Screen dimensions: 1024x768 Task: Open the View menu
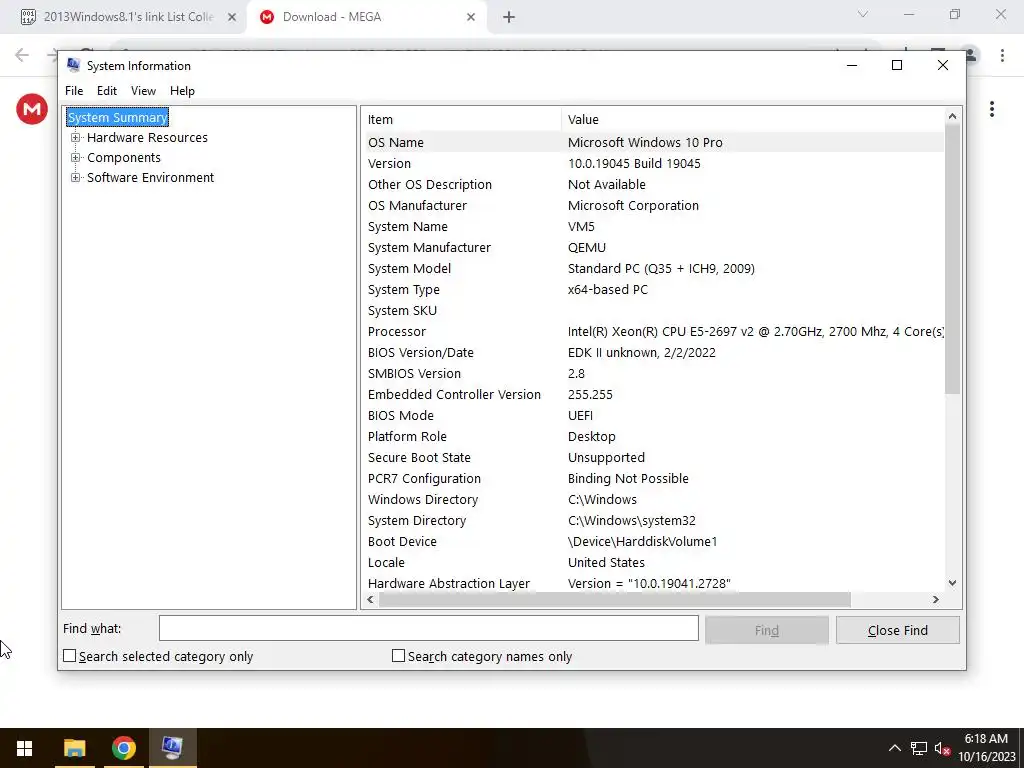click(x=143, y=91)
